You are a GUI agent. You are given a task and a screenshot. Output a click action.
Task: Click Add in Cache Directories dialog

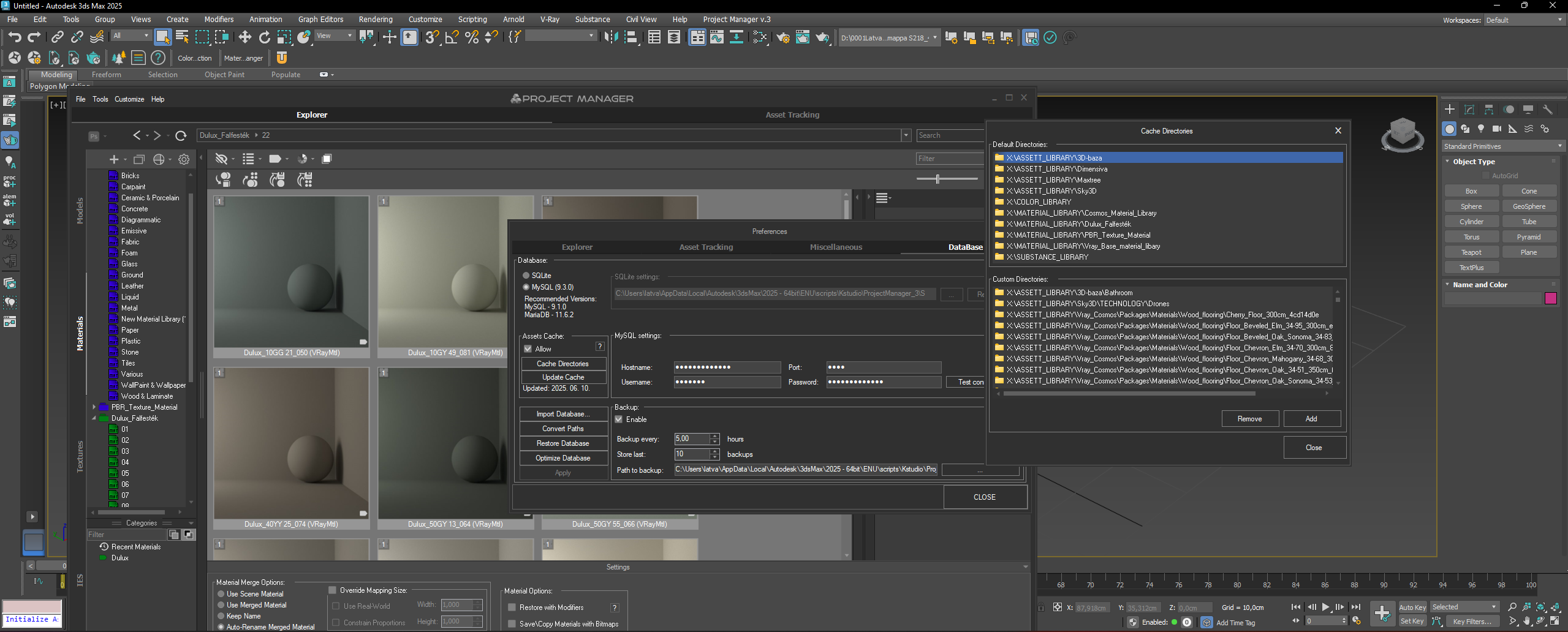pyautogui.click(x=1311, y=419)
